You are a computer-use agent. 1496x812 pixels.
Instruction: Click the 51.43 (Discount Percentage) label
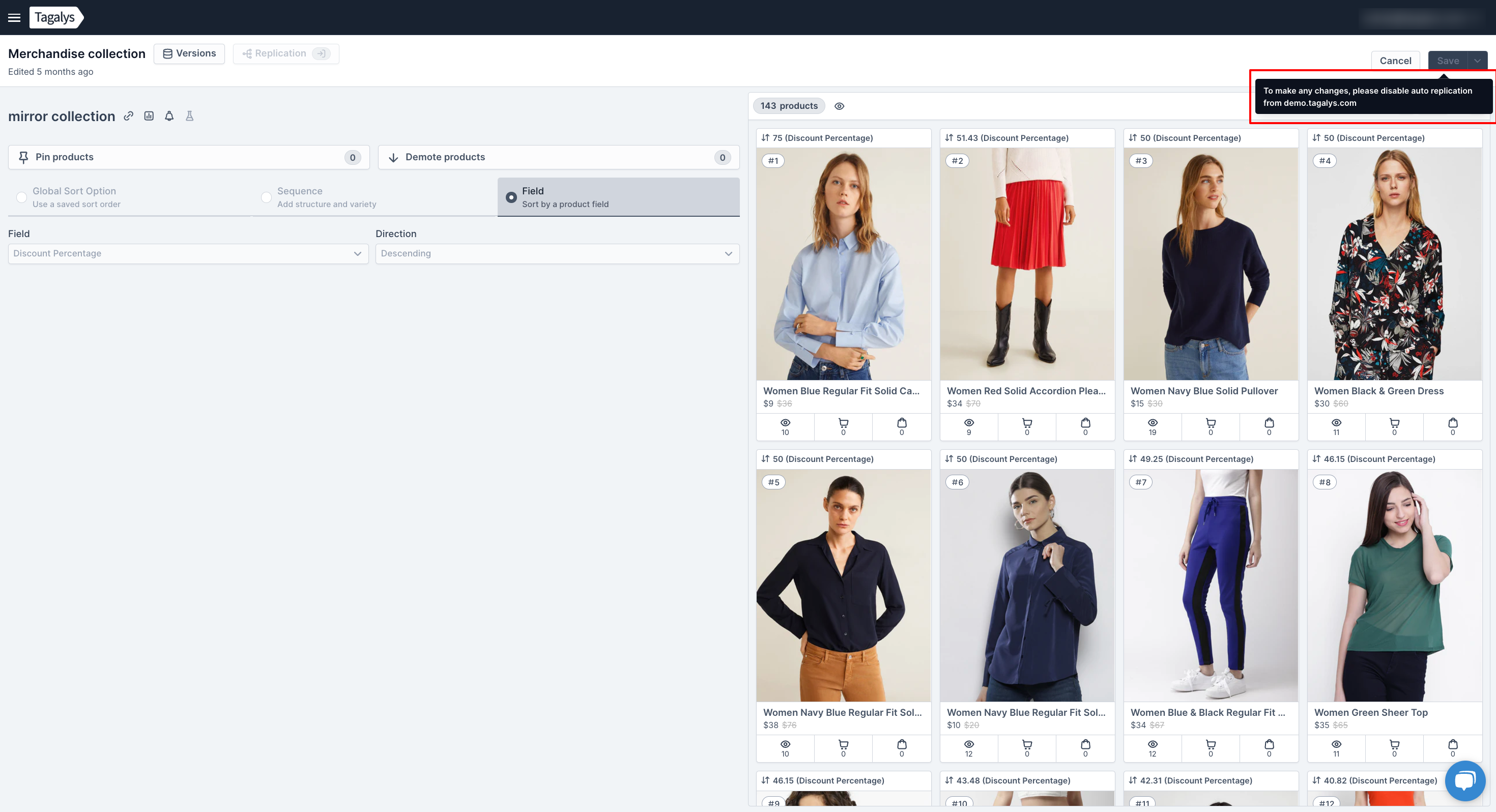[1012, 138]
